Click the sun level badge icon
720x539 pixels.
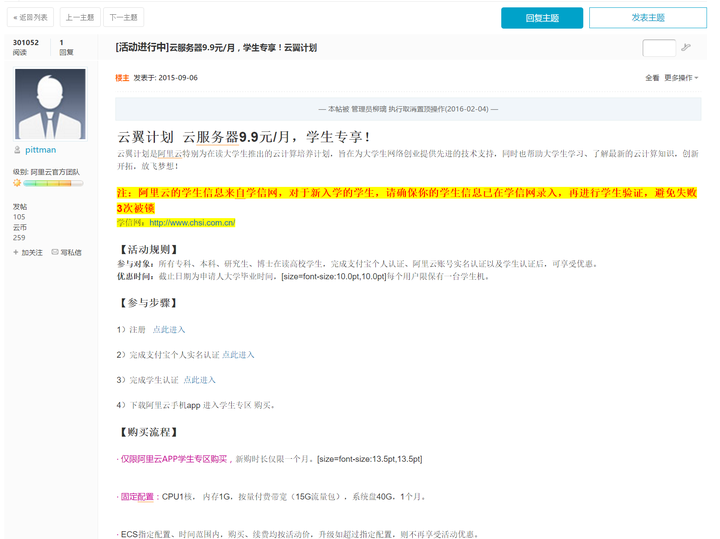(17, 183)
